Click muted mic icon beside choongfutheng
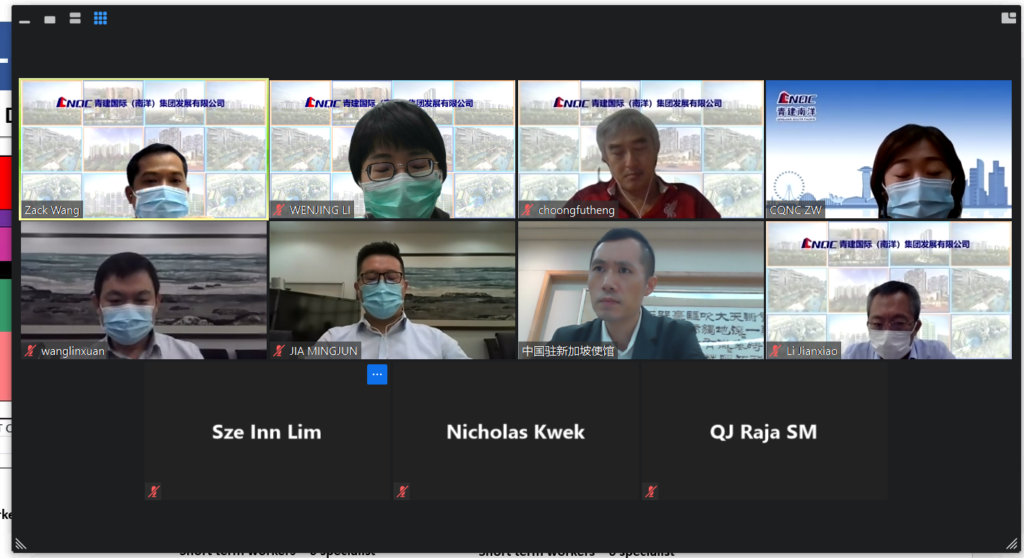 528,210
